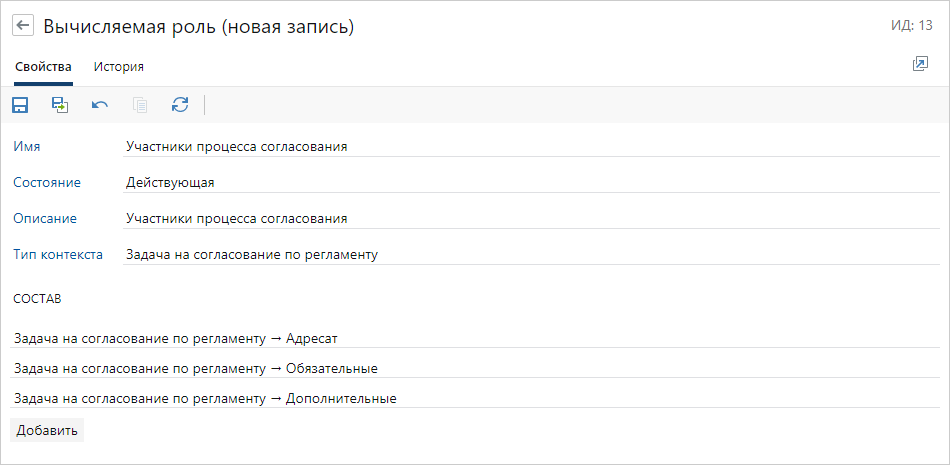Click the greyed-out copy icon
This screenshot has width=950, height=465.
coord(140,105)
